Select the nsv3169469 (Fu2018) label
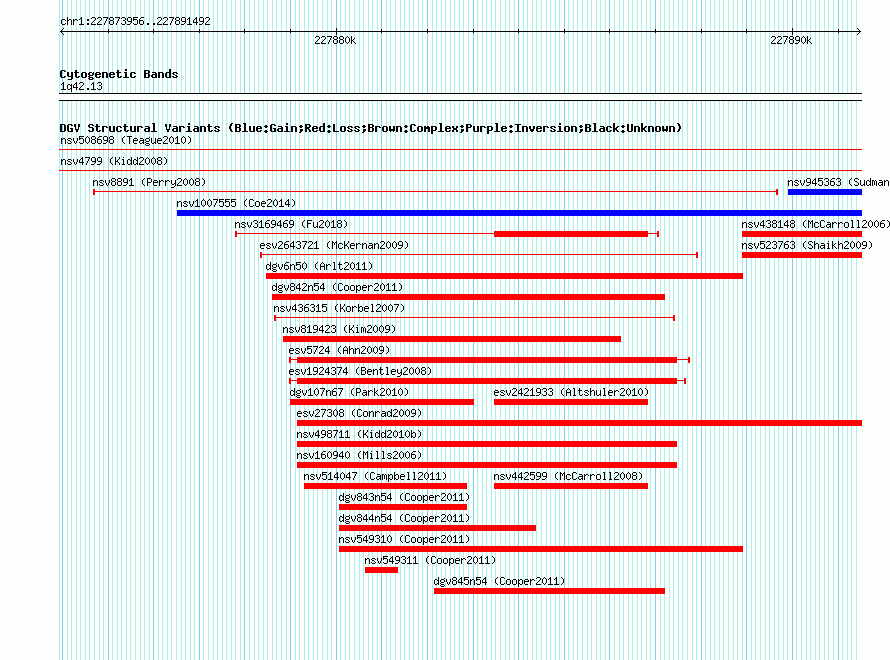Image resolution: width=890 pixels, height=660 pixels. tap(291, 224)
